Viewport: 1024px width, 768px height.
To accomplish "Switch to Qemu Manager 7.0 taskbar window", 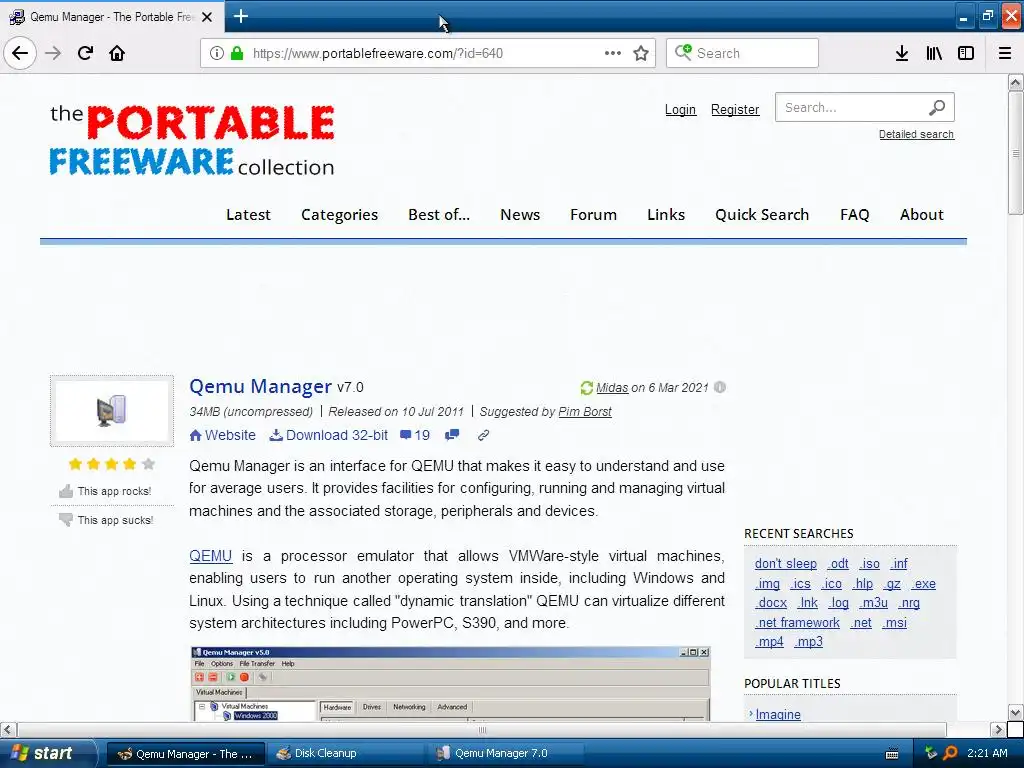I will (506, 754).
